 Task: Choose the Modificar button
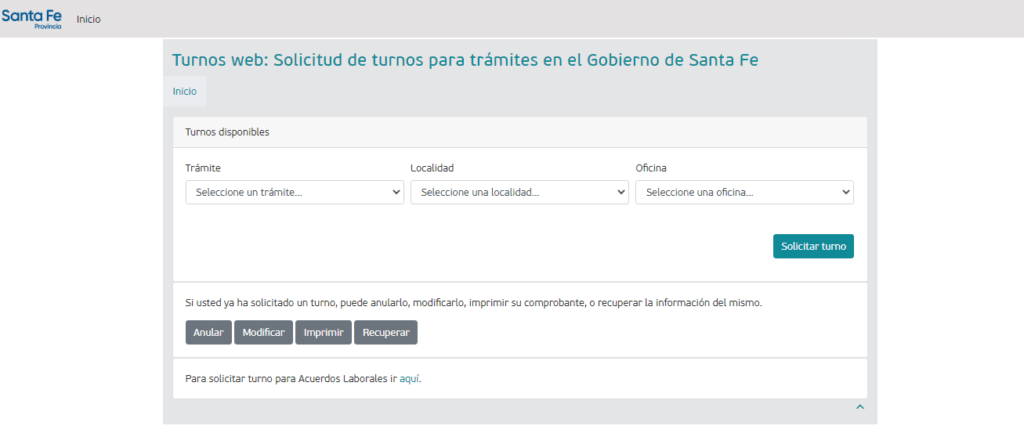tap(263, 332)
